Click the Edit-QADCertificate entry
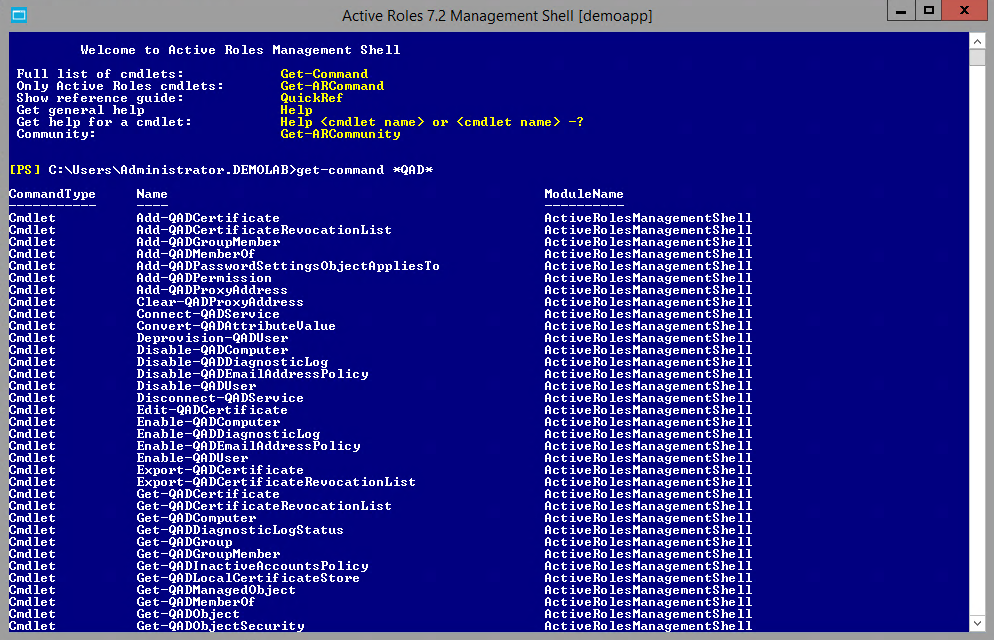 click(212, 411)
